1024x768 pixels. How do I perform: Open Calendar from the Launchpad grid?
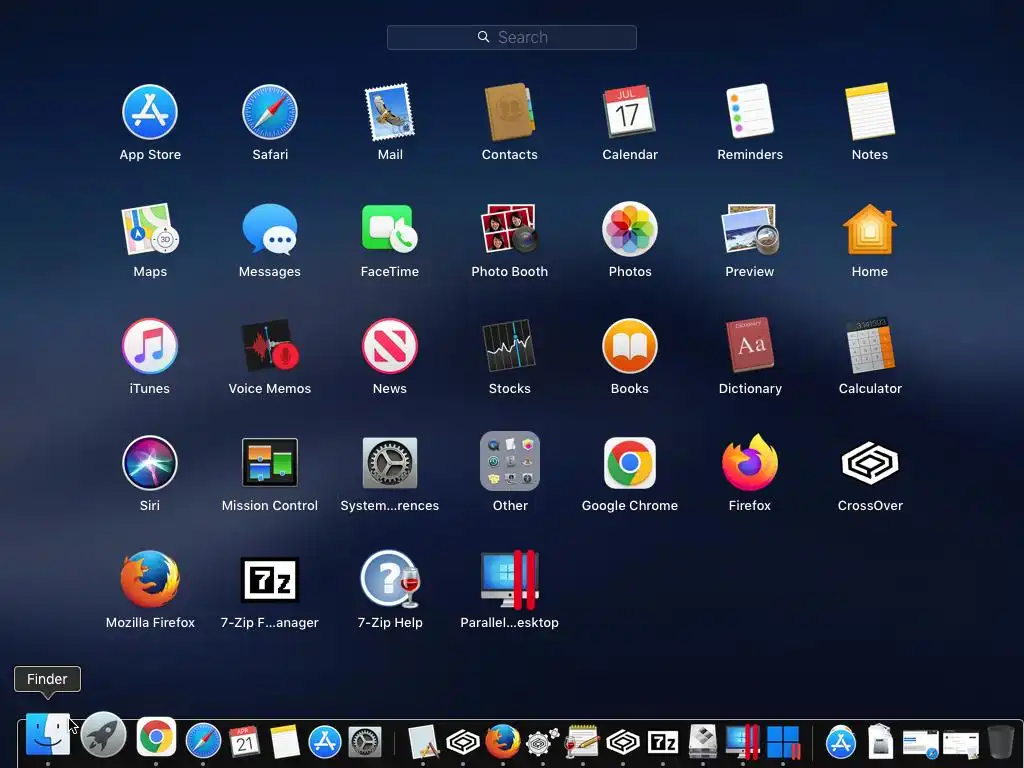click(x=630, y=112)
